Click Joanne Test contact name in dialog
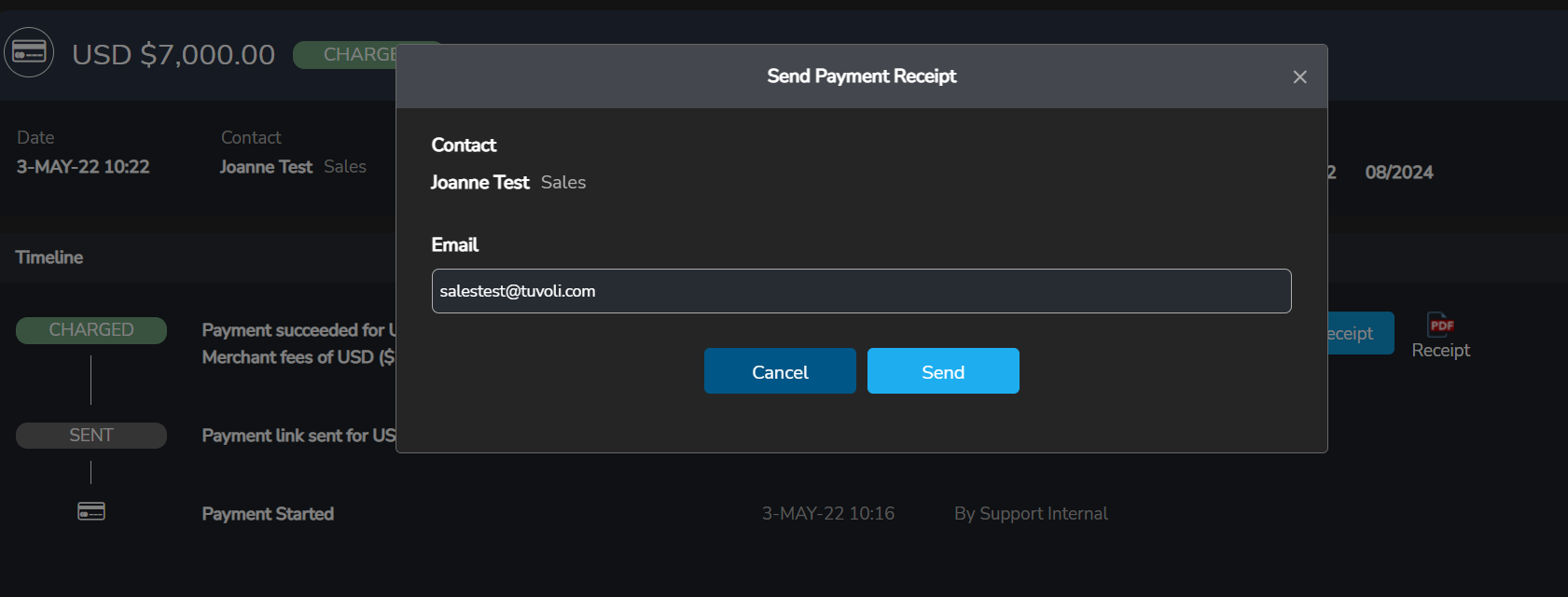 [479, 183]
